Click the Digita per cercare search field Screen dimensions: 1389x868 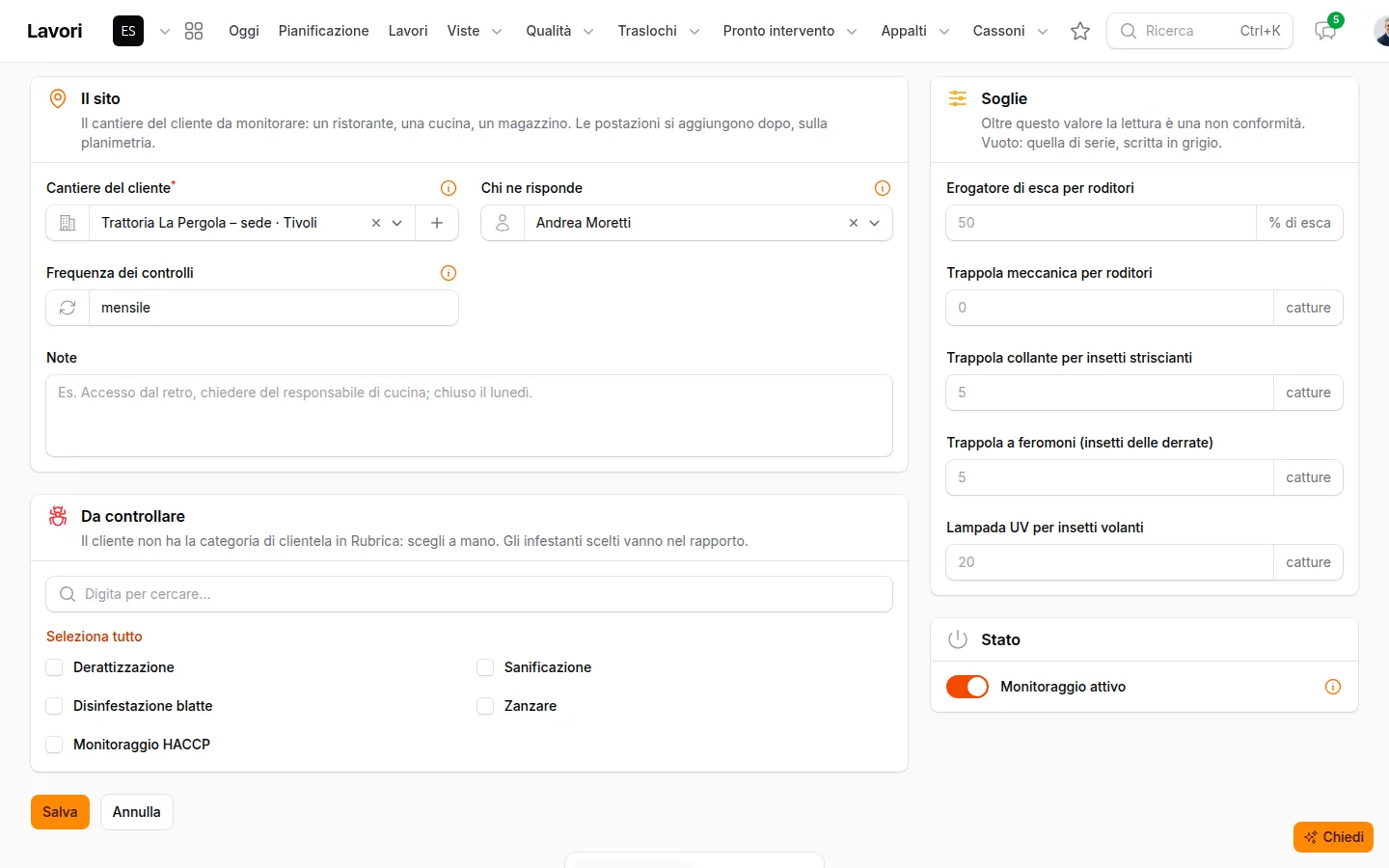point(469,594)
